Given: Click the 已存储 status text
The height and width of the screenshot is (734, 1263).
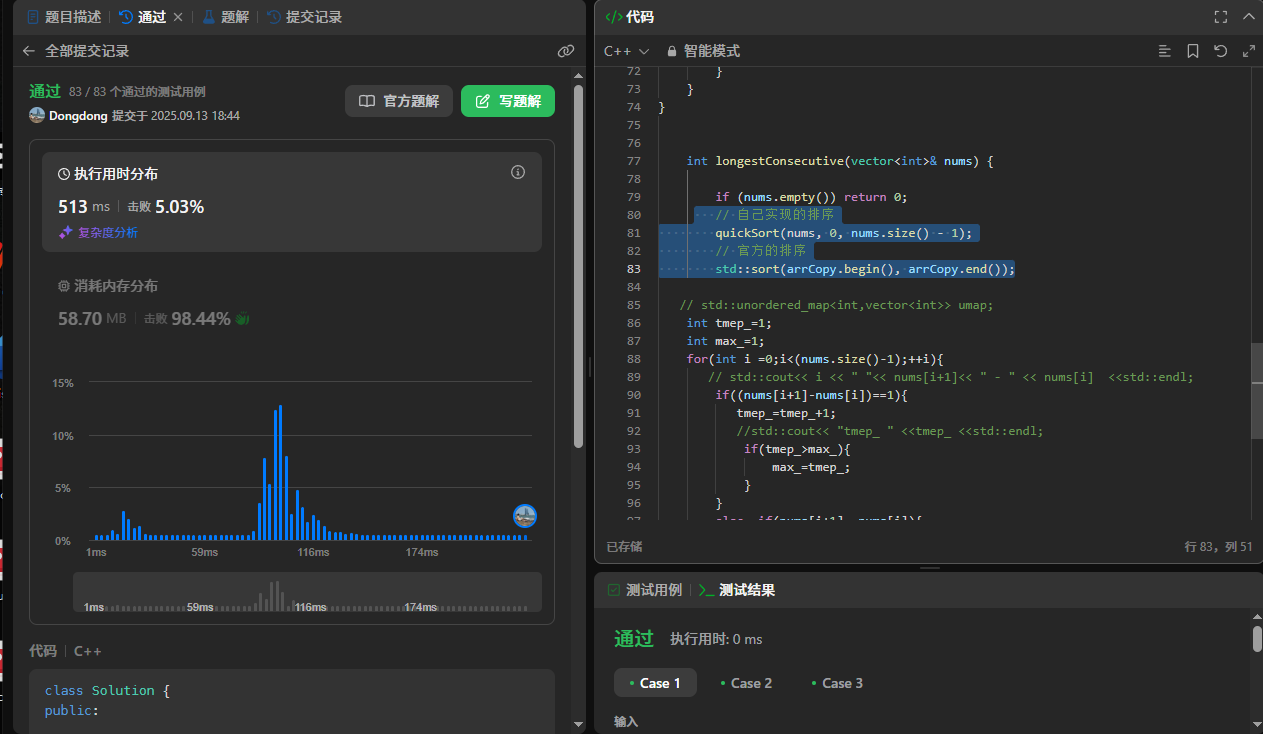Looking at the screenshot, I should tap(624, 547).
